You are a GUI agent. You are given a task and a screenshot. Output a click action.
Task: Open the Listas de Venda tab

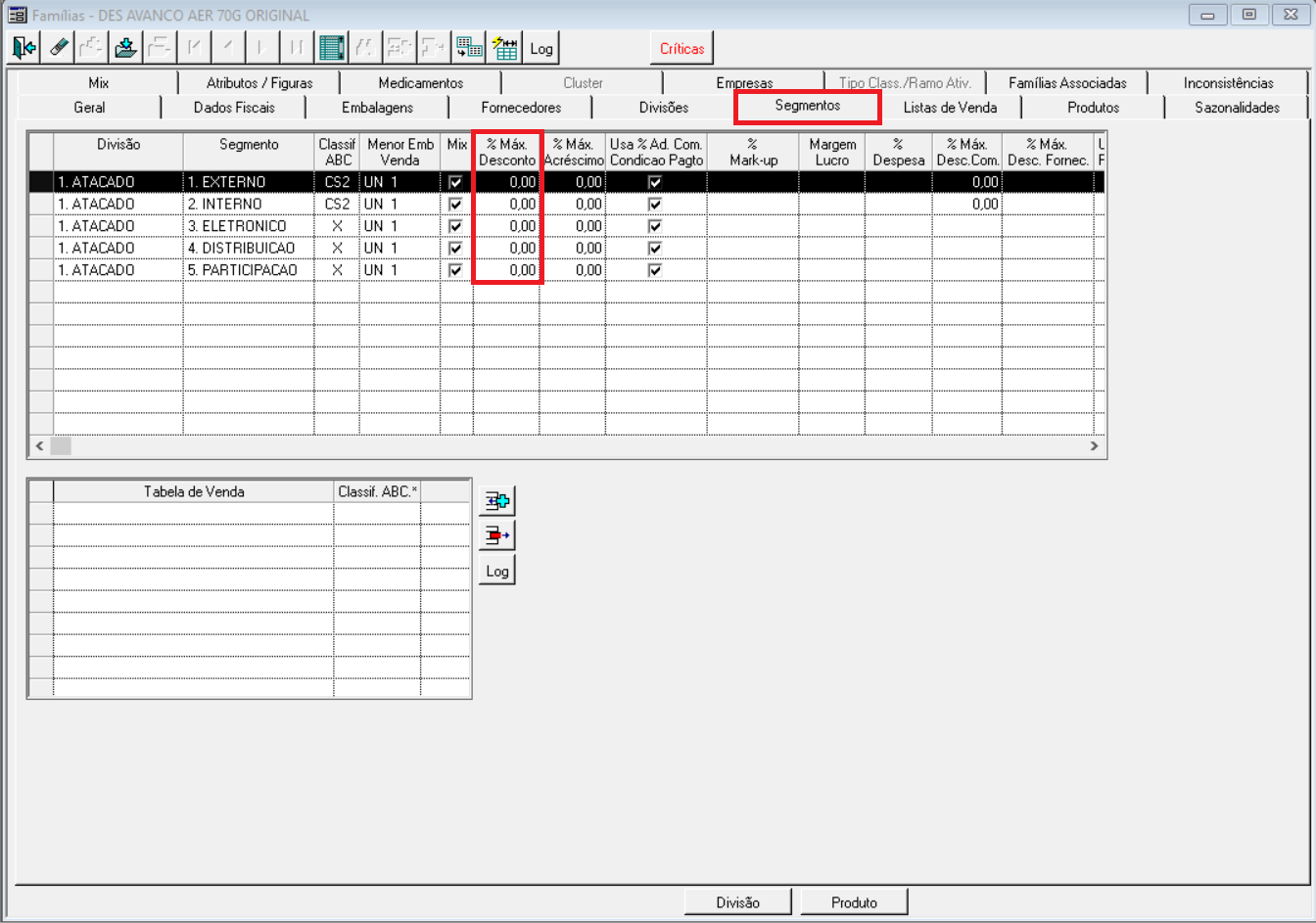pos(950,108)
